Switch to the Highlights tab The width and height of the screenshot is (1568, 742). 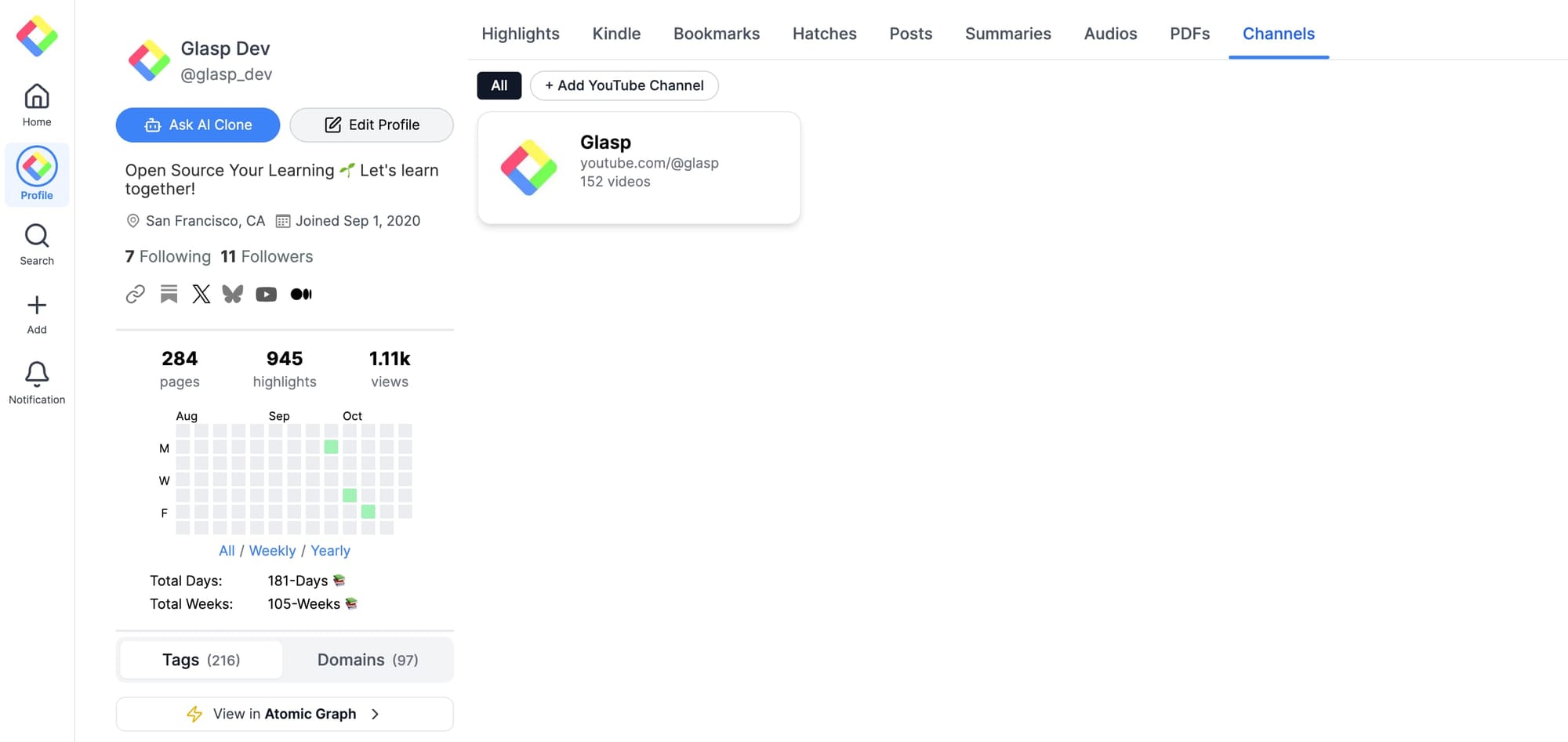[521, 34]
